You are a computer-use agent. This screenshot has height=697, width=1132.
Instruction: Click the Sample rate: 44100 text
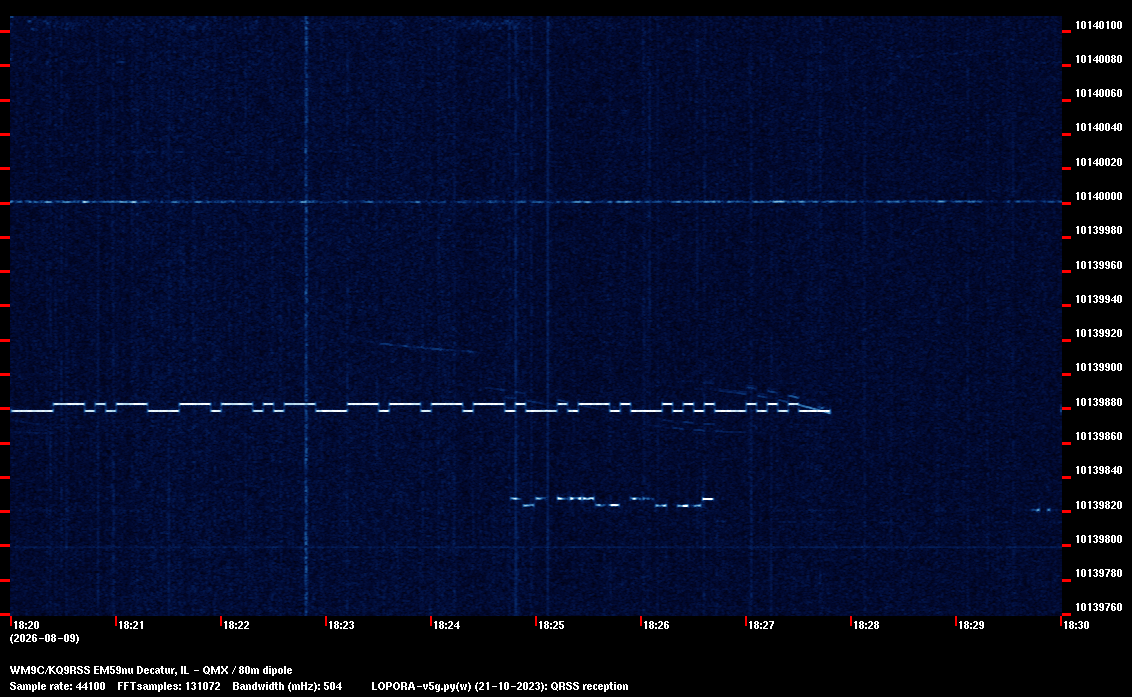click(x=57, y=686)
